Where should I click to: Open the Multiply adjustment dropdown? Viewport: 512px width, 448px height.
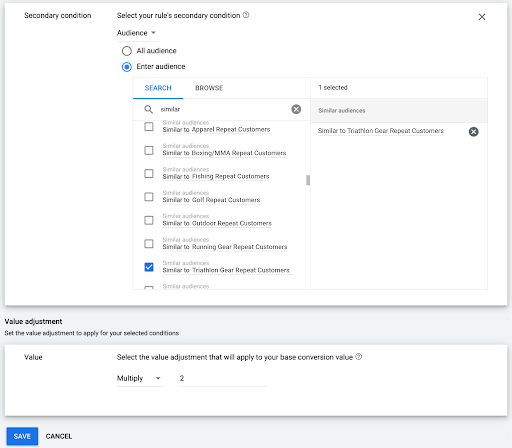pyautogui.click(x=140, y=378)
